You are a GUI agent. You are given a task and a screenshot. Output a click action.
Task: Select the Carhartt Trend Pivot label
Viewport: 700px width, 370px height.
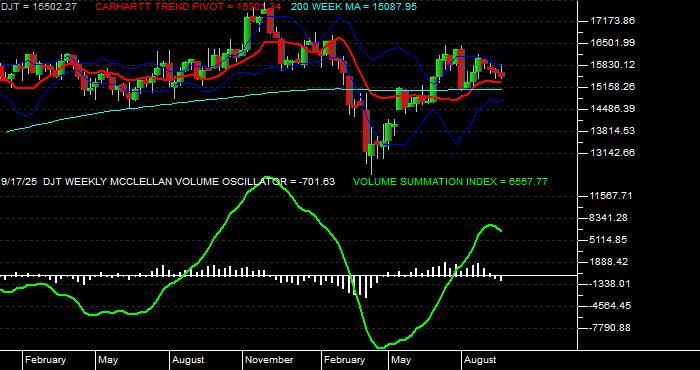pyautogui.click(x=189, y=7)
